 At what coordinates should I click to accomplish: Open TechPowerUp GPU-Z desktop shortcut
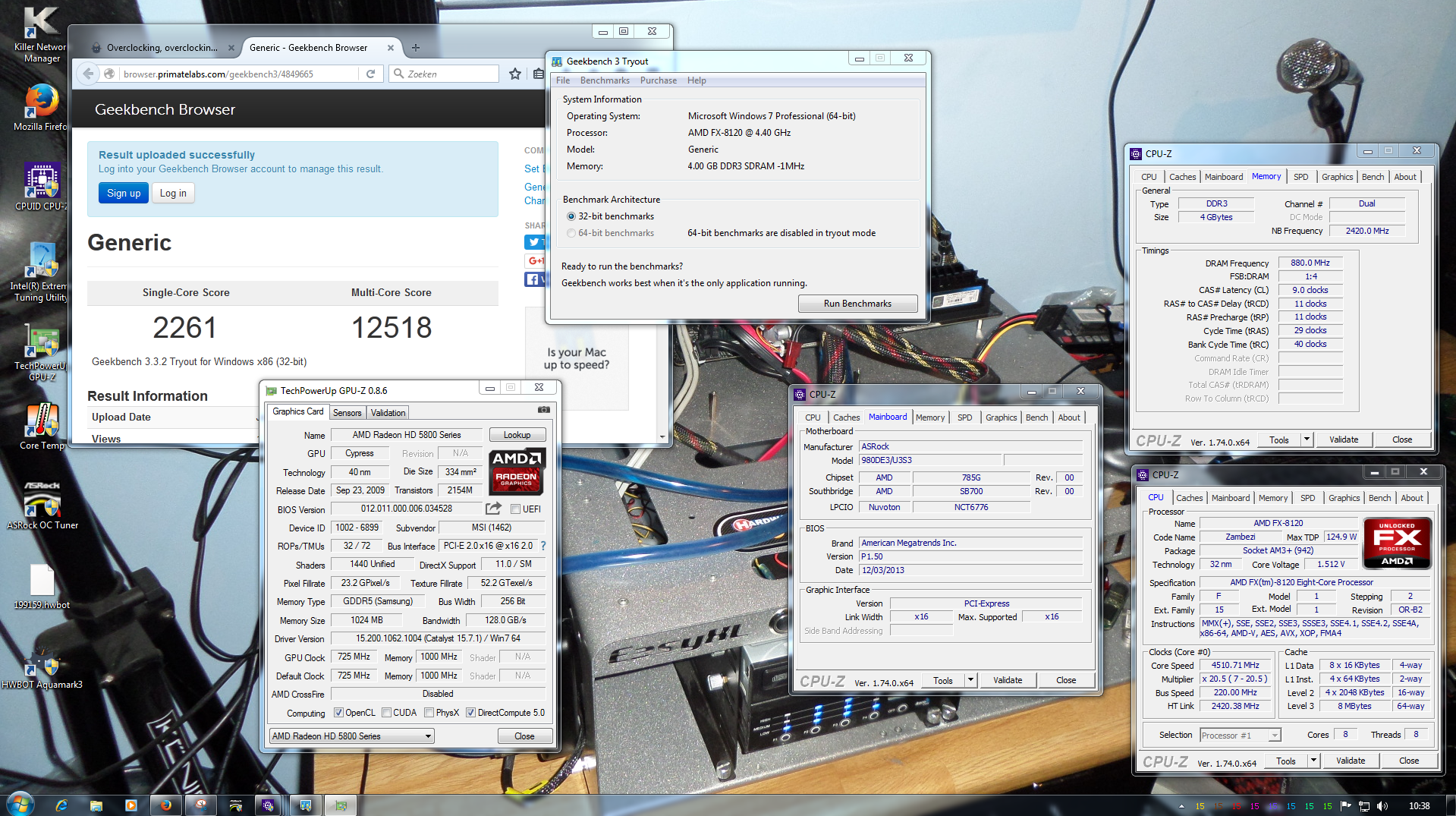tap(41, 352)
